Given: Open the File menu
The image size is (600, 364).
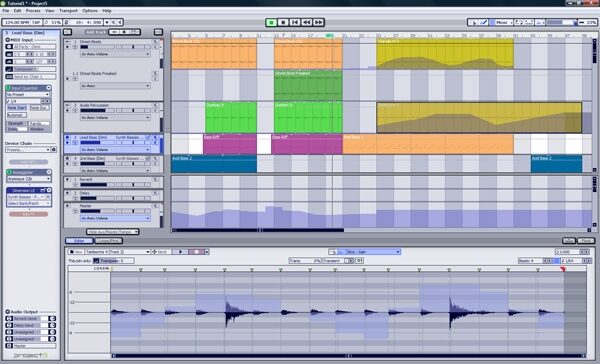Looking at the screenshot, I should (x=6, y=11).
